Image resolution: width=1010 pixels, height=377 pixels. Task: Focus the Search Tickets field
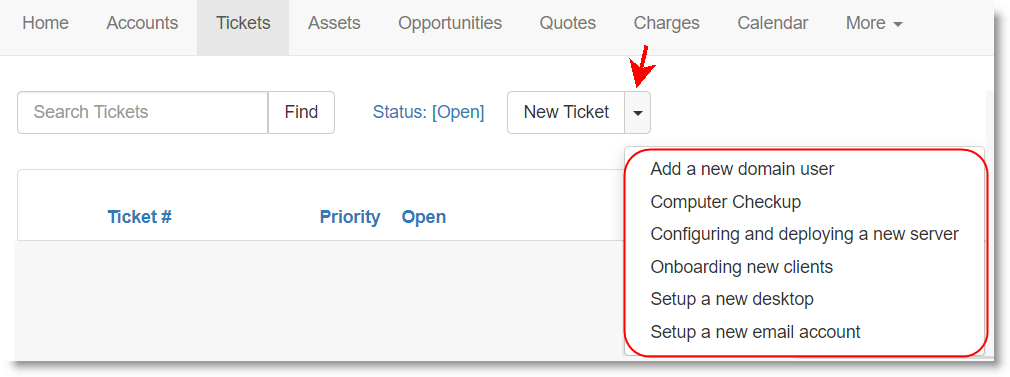point(143,113)
